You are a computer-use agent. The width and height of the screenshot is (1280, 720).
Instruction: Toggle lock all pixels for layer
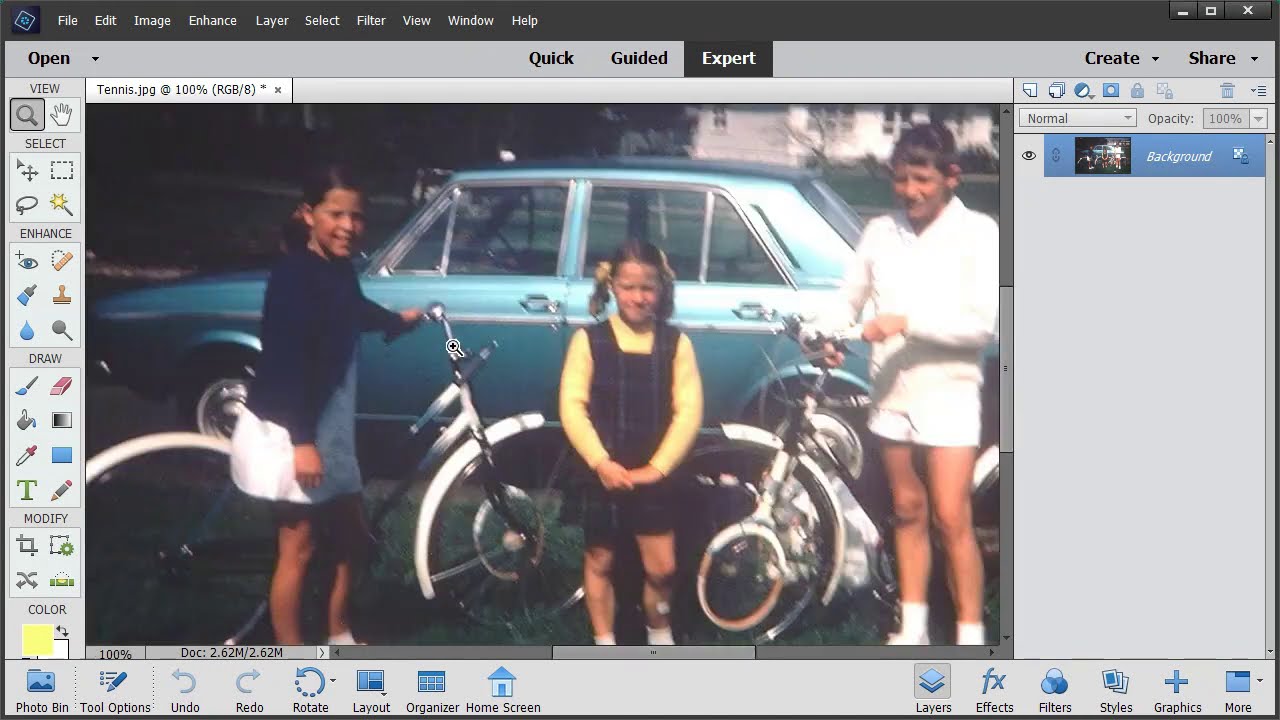pyautogui.click(x=1139, y=90)
